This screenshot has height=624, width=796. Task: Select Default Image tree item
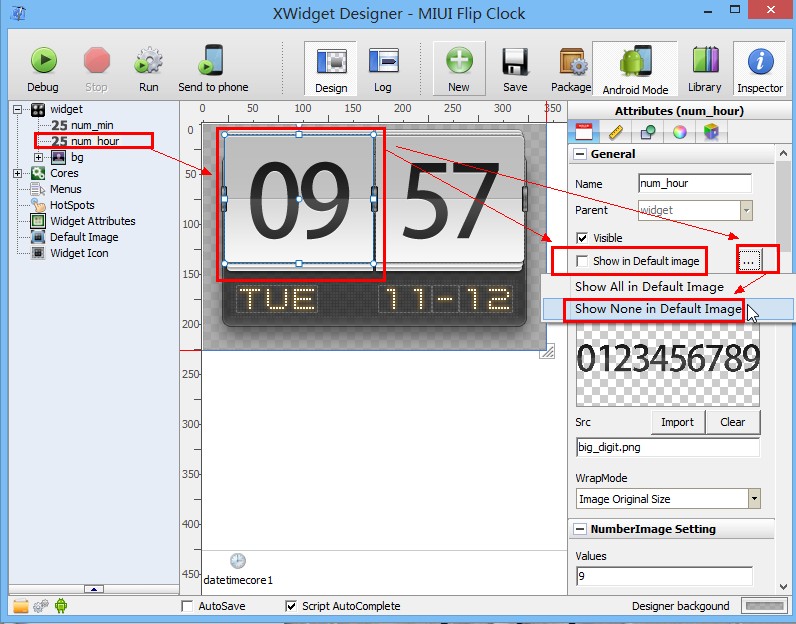pos(84,237)
